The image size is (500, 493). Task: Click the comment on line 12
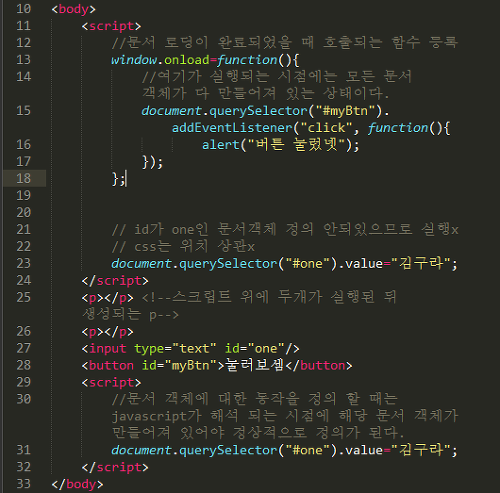point(285,43)
